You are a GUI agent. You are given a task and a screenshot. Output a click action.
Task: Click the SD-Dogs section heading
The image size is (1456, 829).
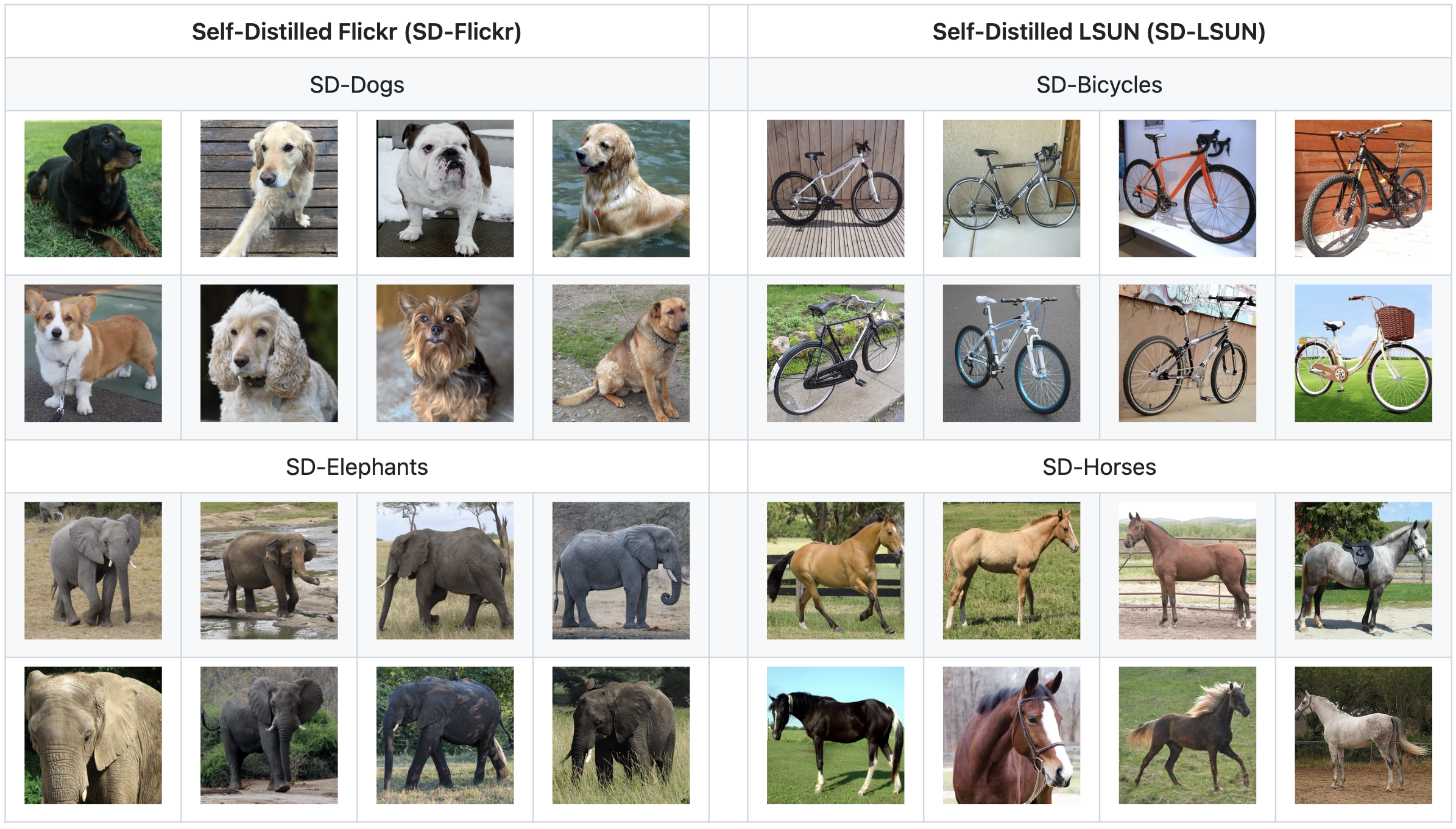click(356, 85)
